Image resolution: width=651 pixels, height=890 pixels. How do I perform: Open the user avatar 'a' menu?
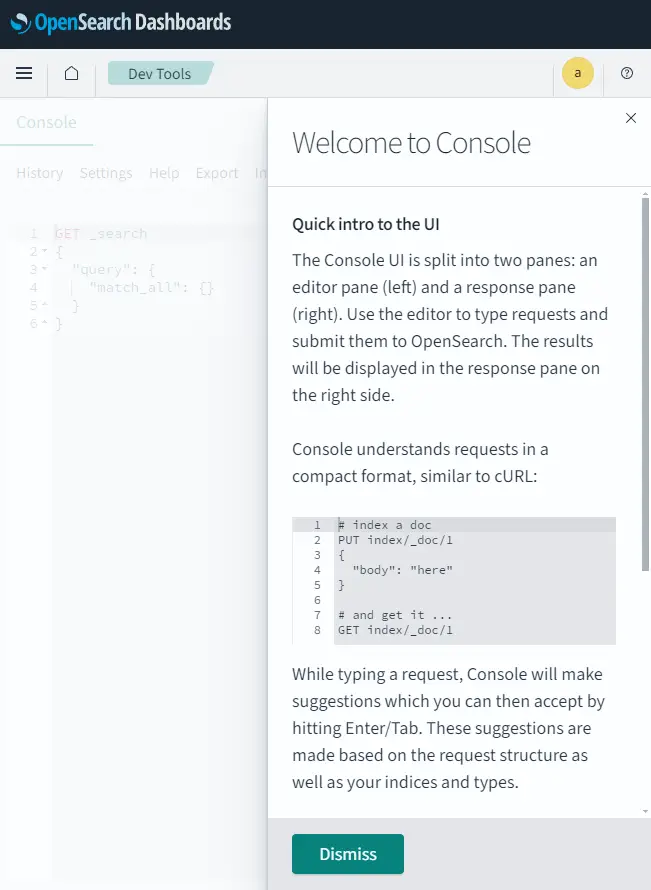click(578, 73)
